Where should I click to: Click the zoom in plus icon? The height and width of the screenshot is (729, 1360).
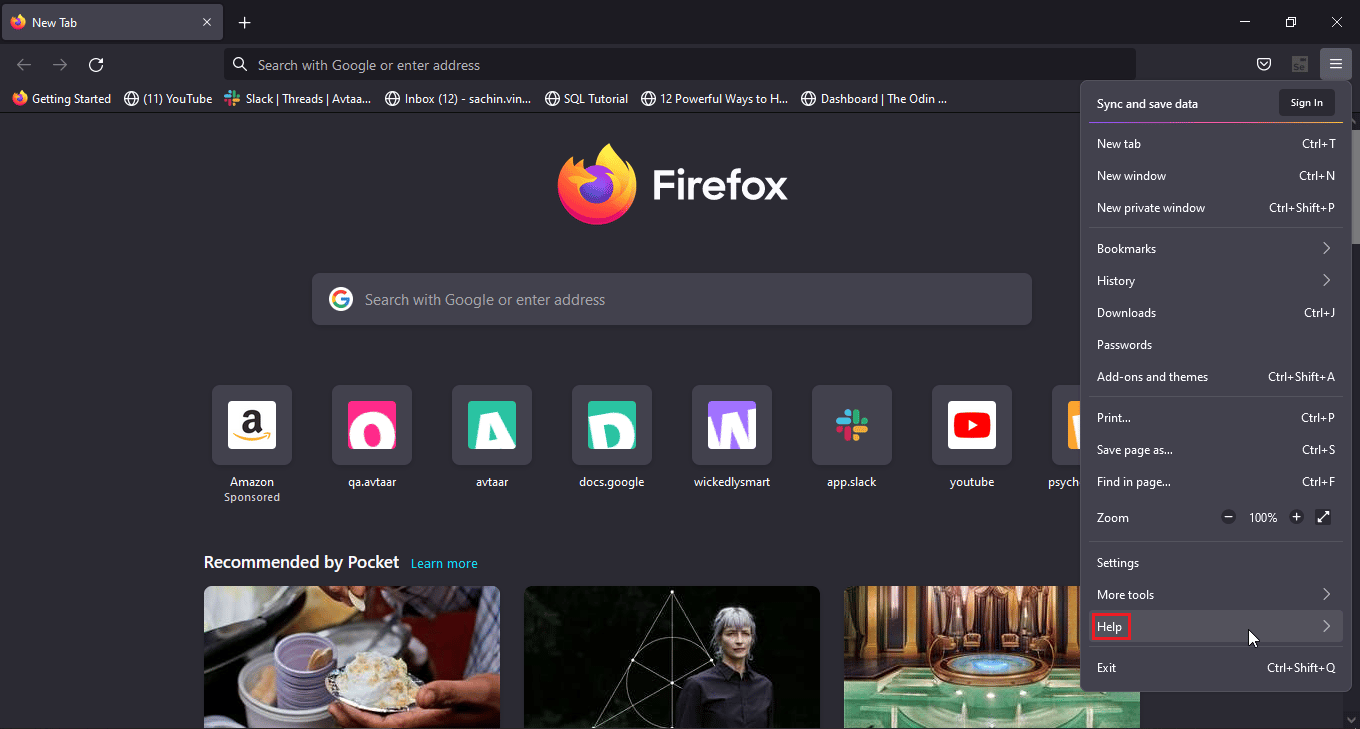(x=1296, y=517)
